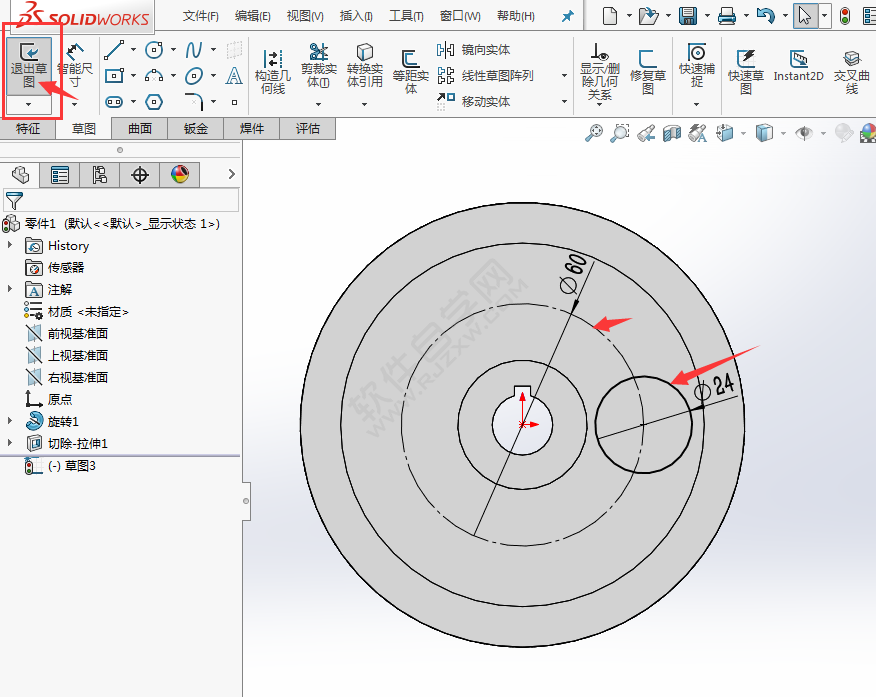The height and width of the screenshot is (697, 876).
Task: Open Display/Delete Relations (显示/删除几何关系)
Action: [x=599, y=71]
